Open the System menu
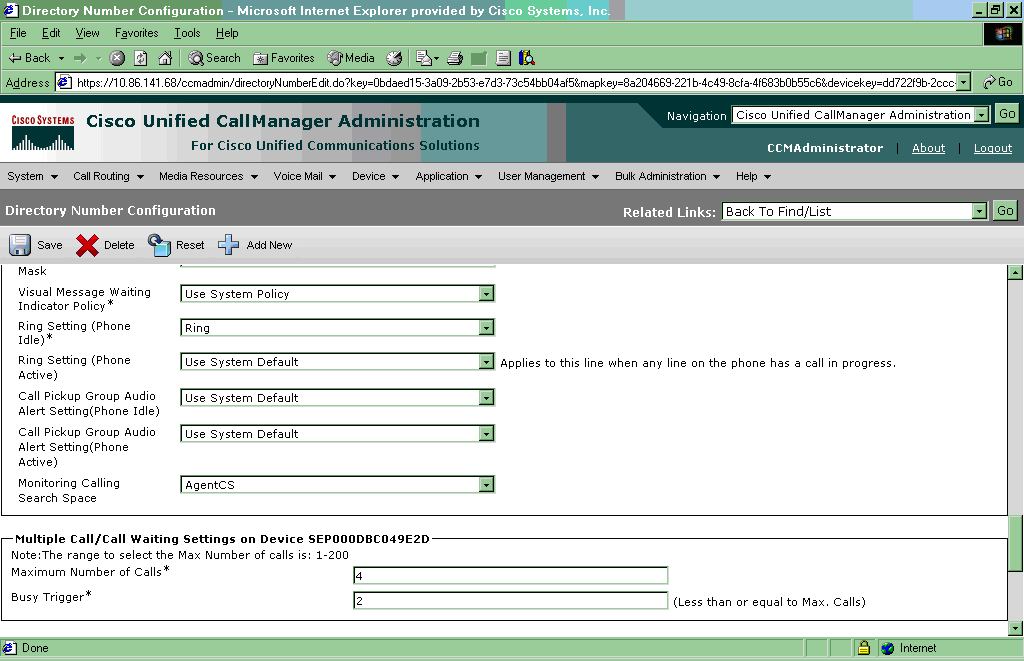The height and width of the screenshot is (661, 1024). click(x=32, y=176)
